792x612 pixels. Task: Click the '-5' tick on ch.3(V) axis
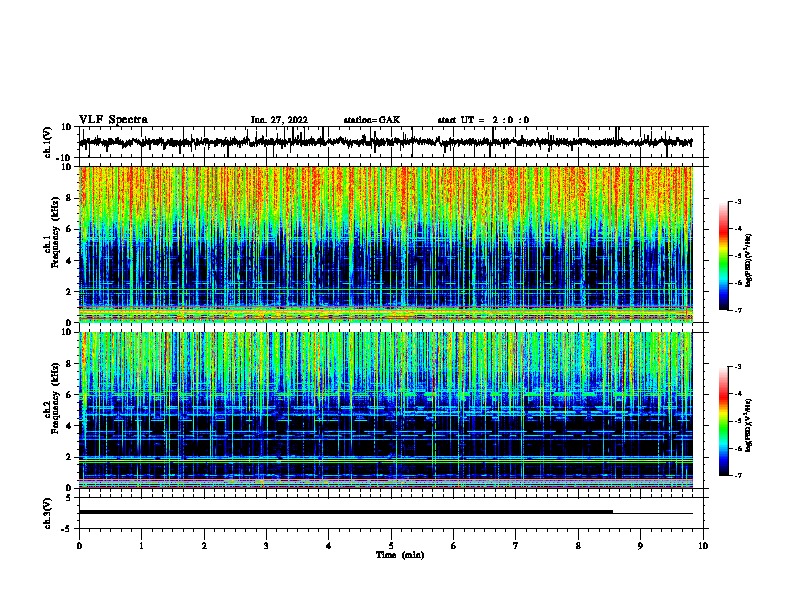click(x=67, y=529)
